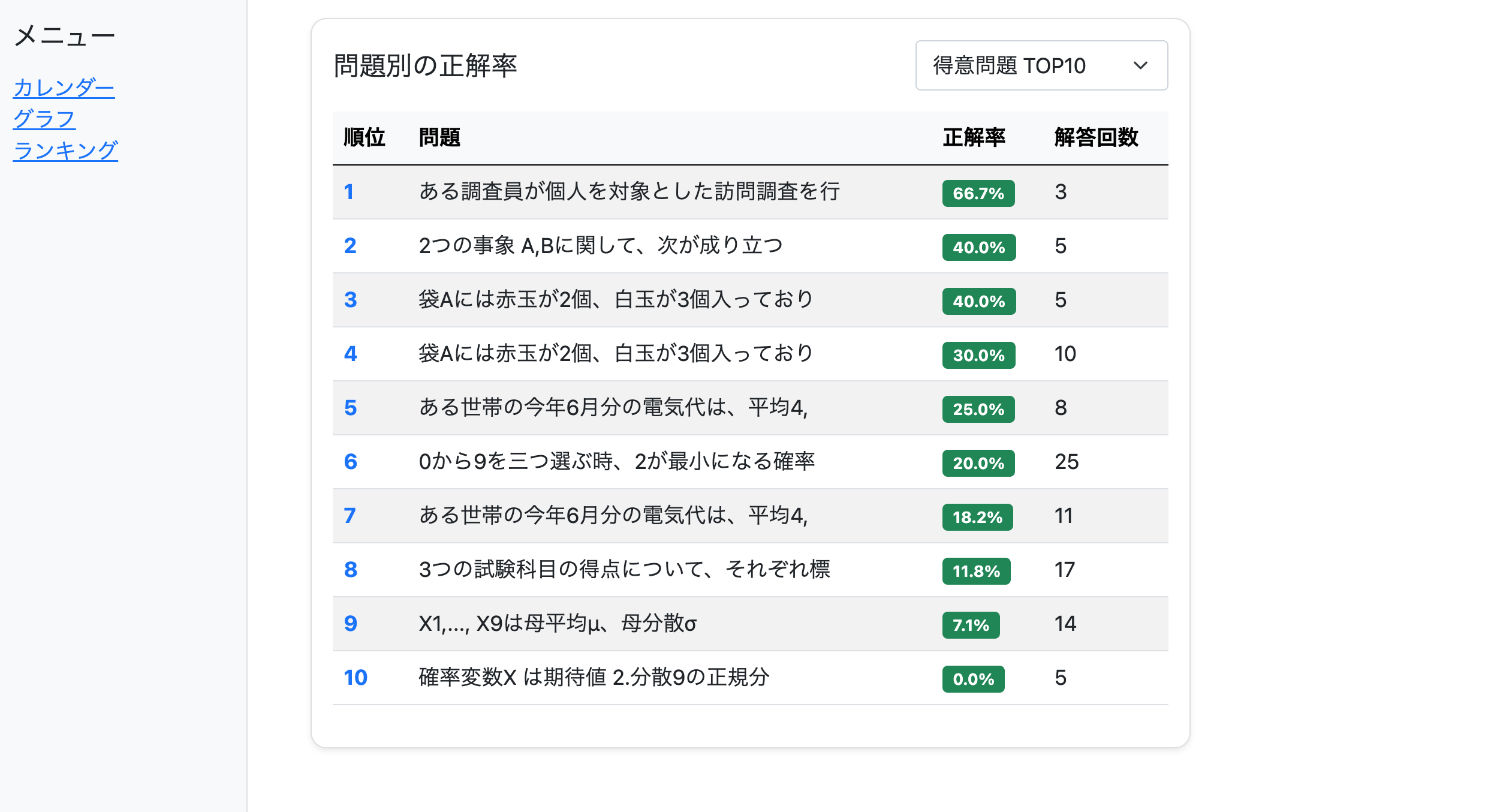
Task: Select rank 1 number link
Action: pos(349,192)
